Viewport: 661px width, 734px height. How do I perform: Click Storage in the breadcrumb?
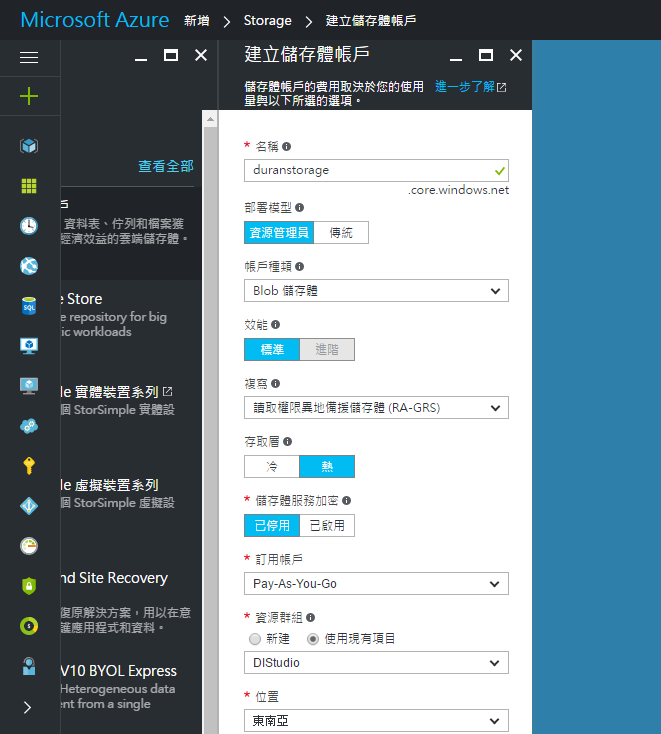click(x=267, y=21)
